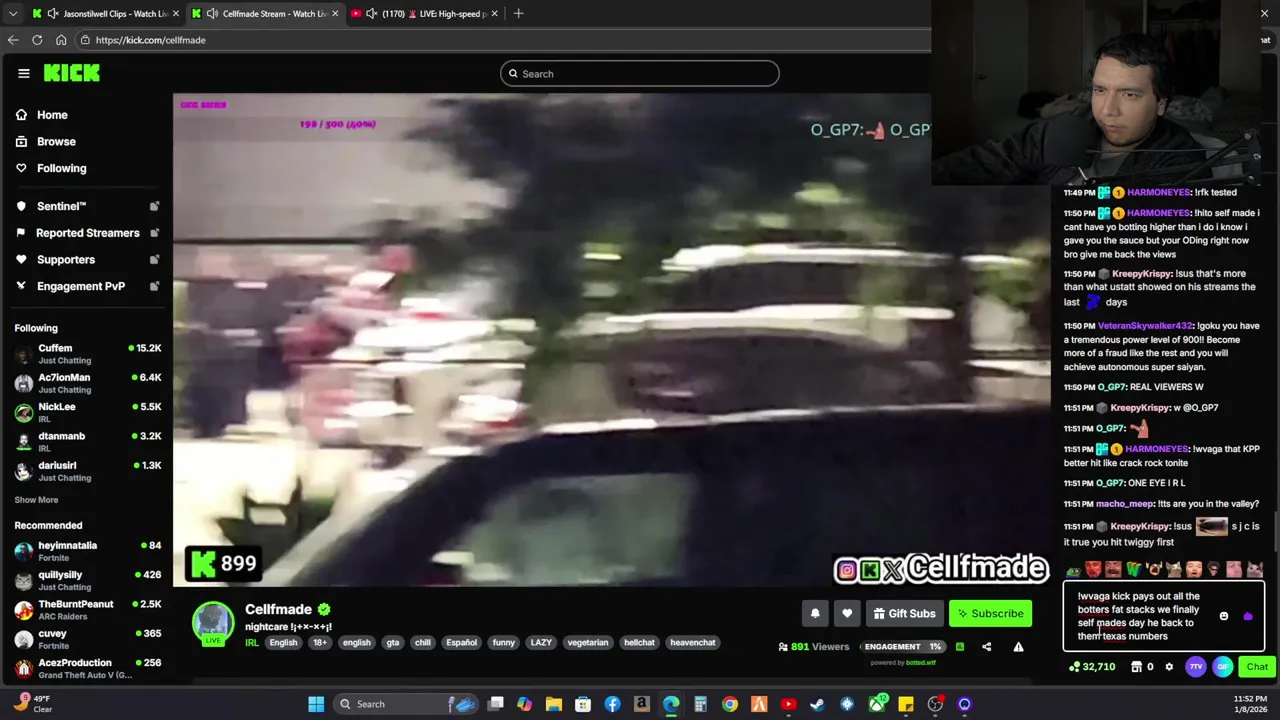This screenshot has height=720, width=1280.
Task: Open Ac7ionMan channel in Following
Action: (x=87, y=383)
